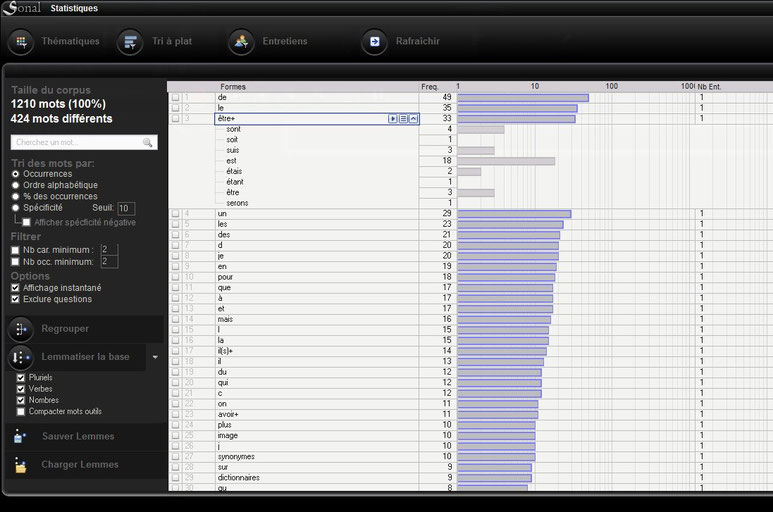This screenshot has width=773, height=512.
Task: Uncheck Verbes lemmatisation option
Action: (21, 389)
